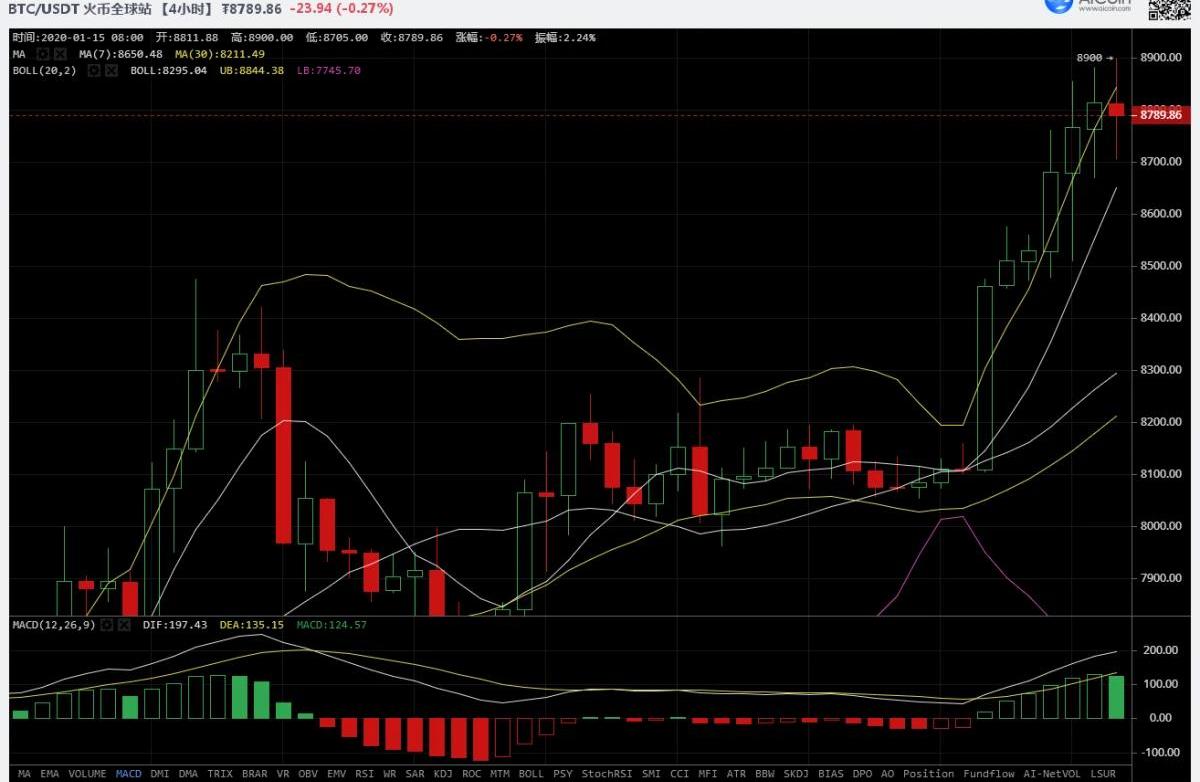Select the AI-NetVOL indicator

[1051, 774]
